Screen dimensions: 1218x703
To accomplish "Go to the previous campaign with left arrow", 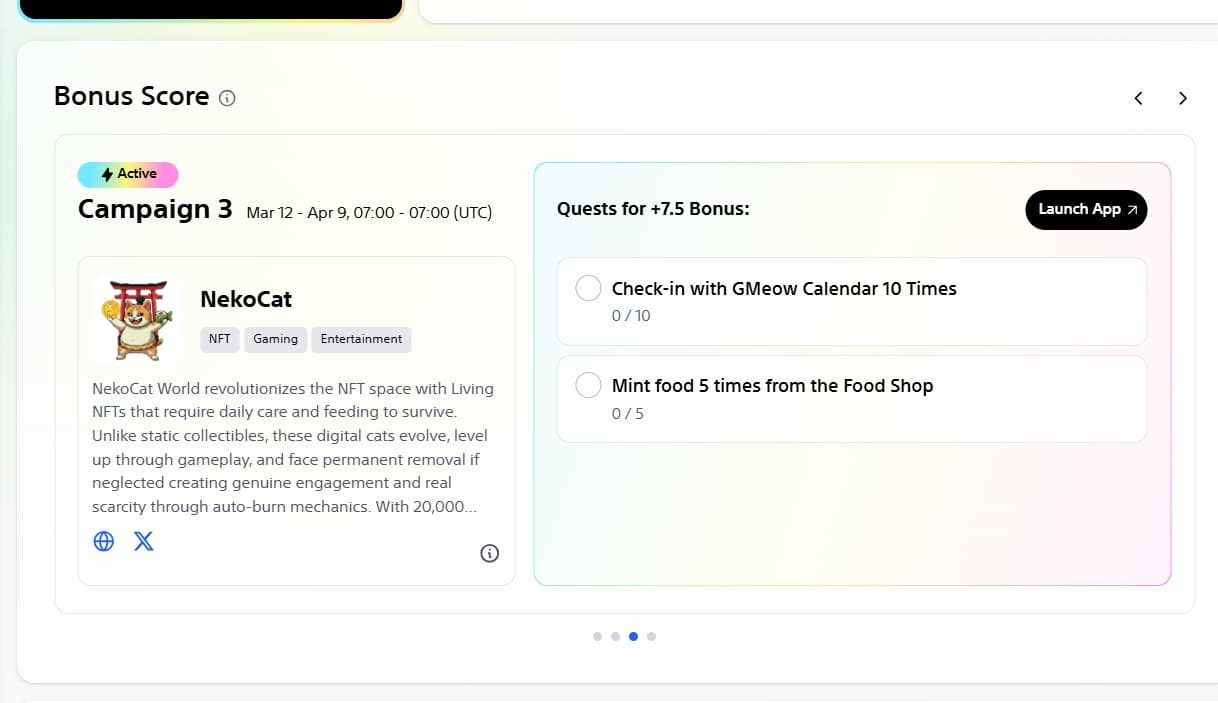I will click(1138, 98).
